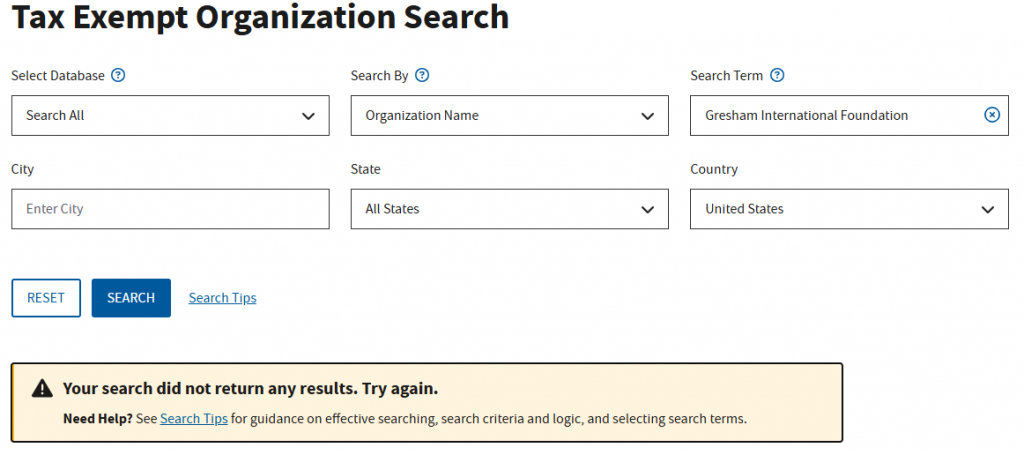The height and width of the screenshot is (455, 1024).
Task: Expand the Organization Name dropdown arrow
Action: (647, 116)
